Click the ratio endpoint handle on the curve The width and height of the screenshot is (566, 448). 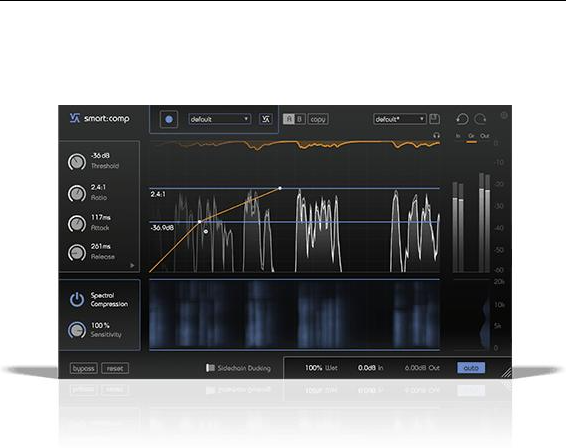(x=280, y=188)
